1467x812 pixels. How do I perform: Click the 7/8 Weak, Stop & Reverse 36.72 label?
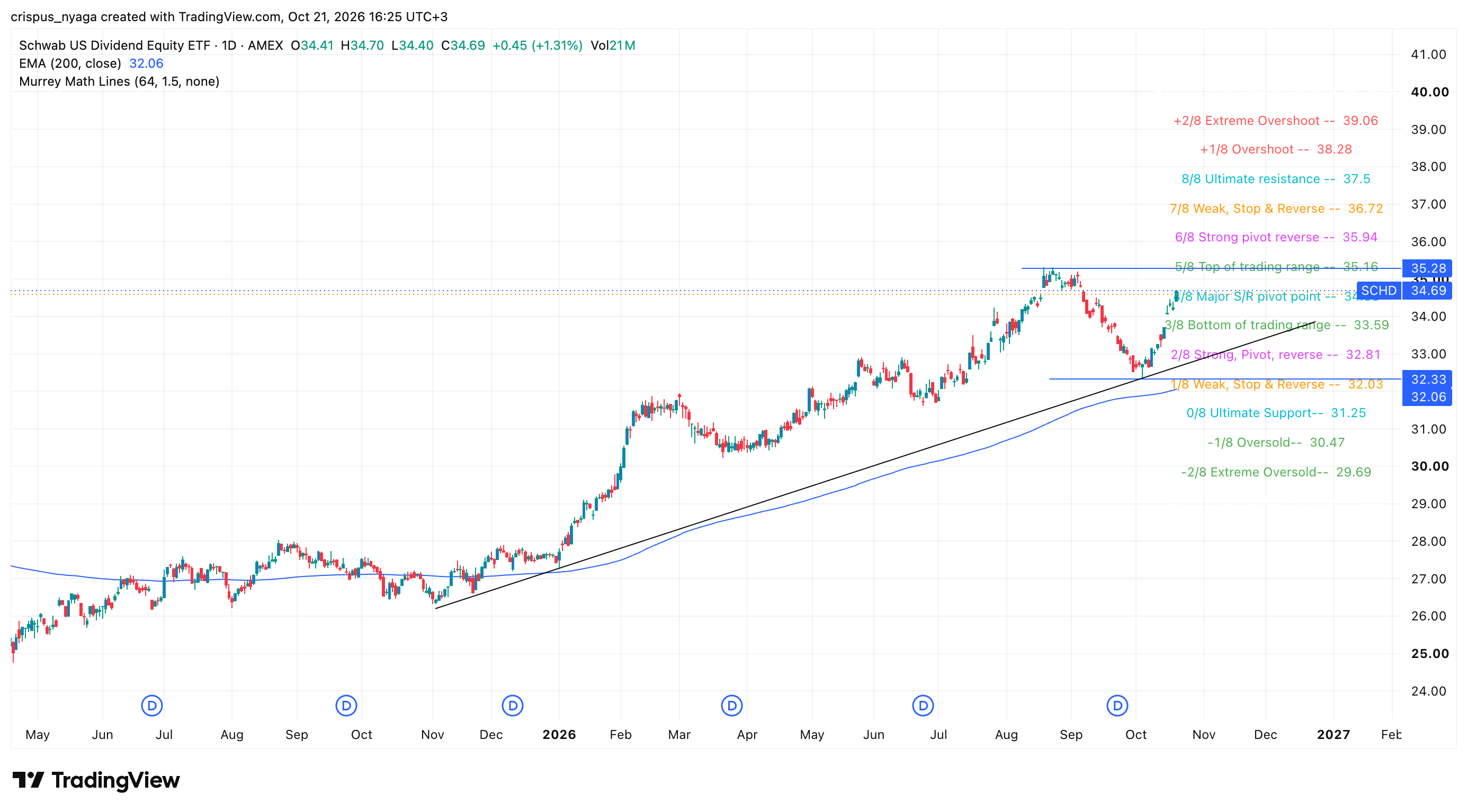point(1276,208)
